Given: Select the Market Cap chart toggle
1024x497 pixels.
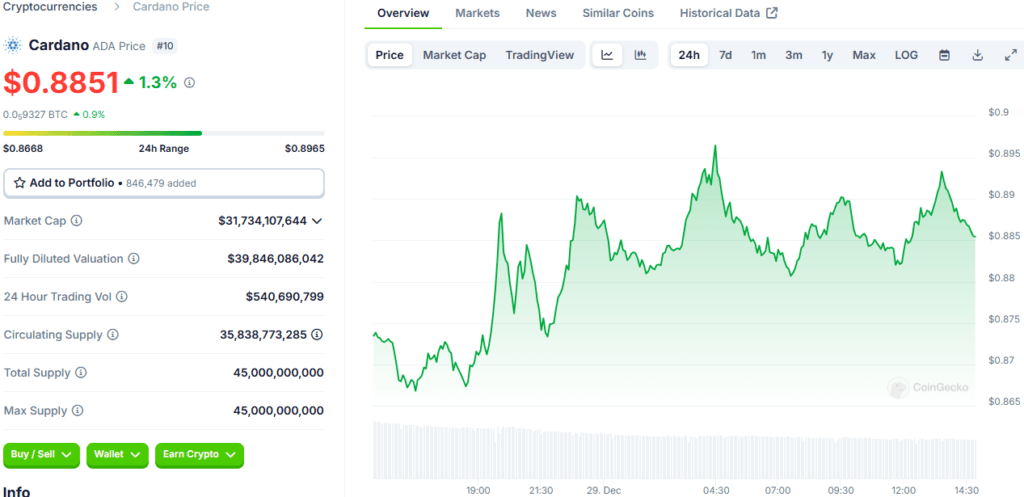Looking at the screenshot, I should click(x=455, y=55).
